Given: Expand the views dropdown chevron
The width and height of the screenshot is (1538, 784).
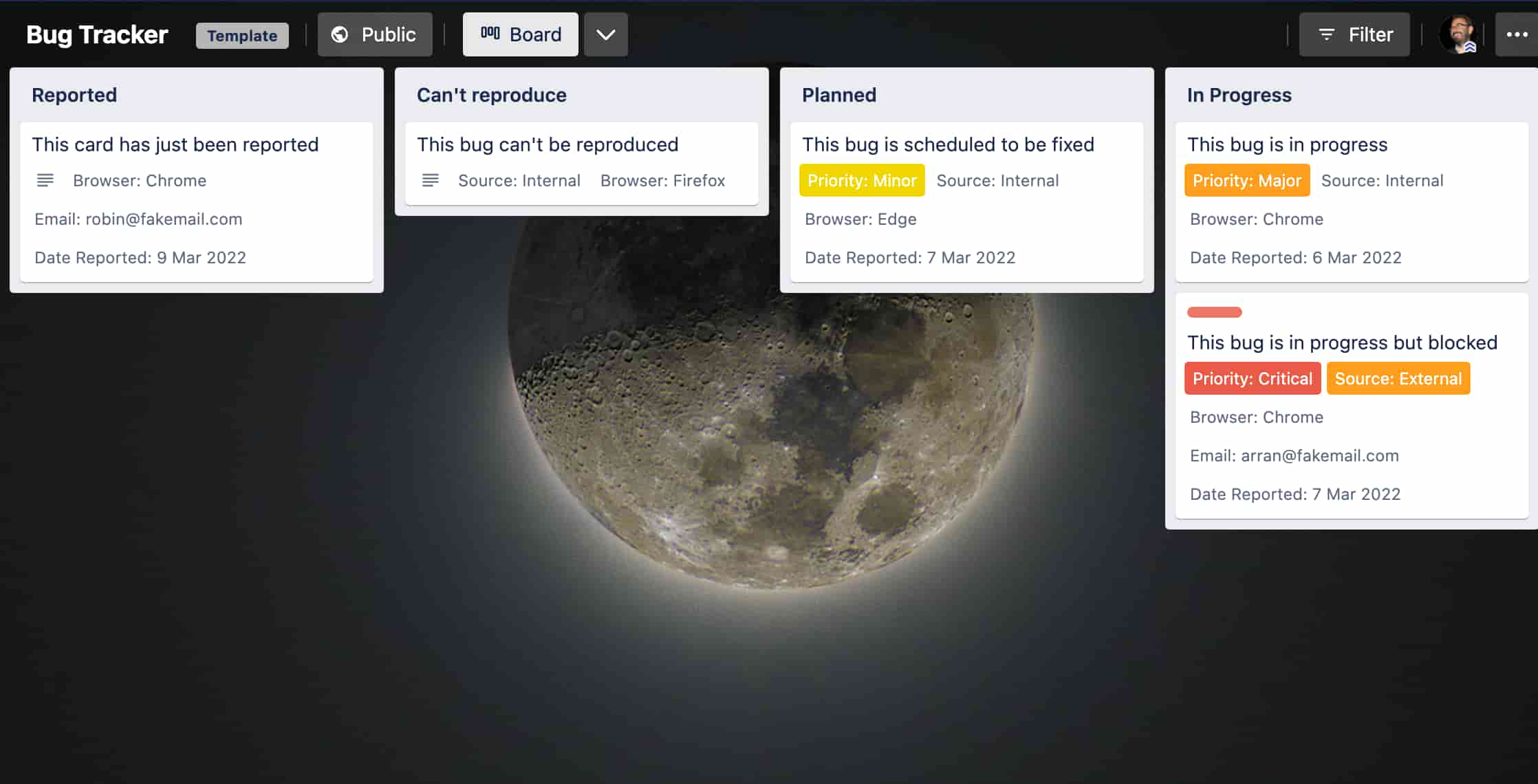Looking at the screenshot, I should (x=605, y=34).
